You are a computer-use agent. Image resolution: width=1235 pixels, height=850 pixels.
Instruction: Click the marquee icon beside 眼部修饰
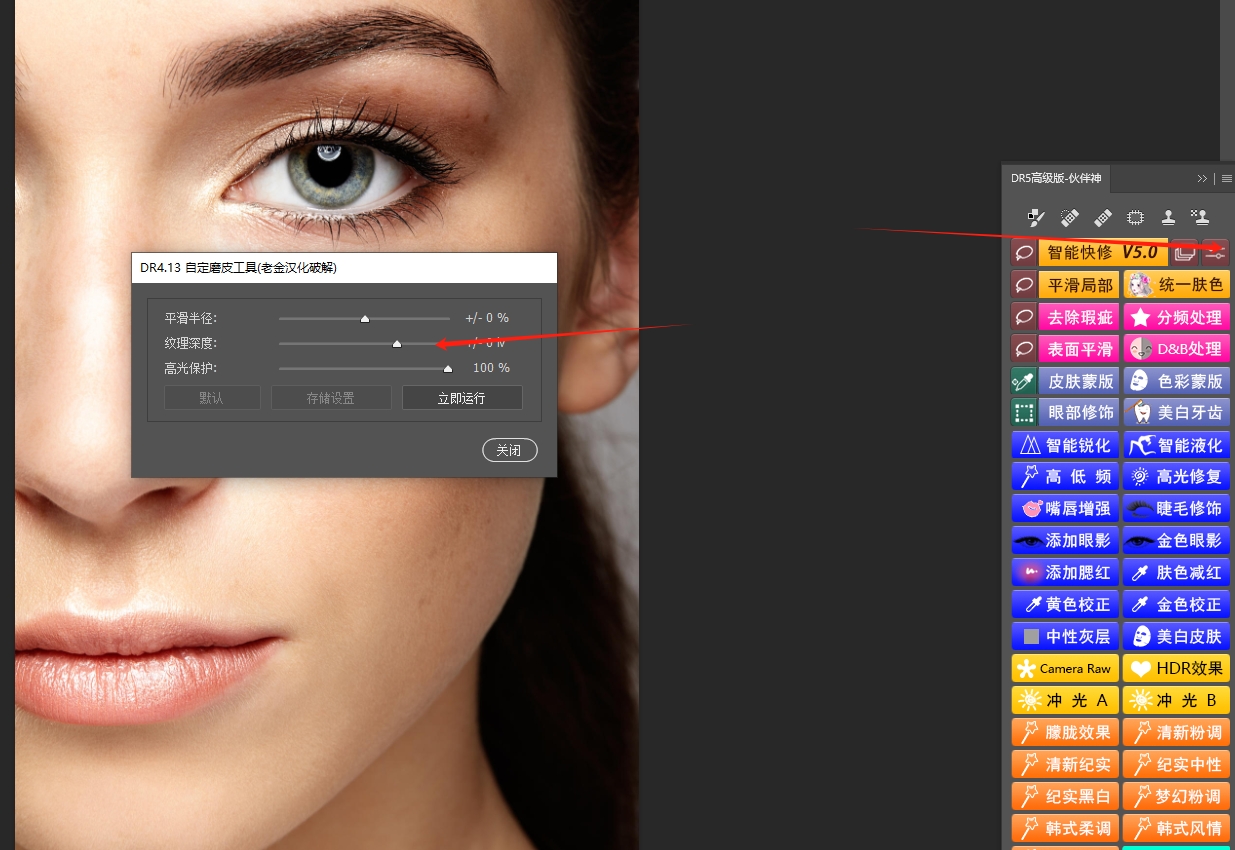1024,412
